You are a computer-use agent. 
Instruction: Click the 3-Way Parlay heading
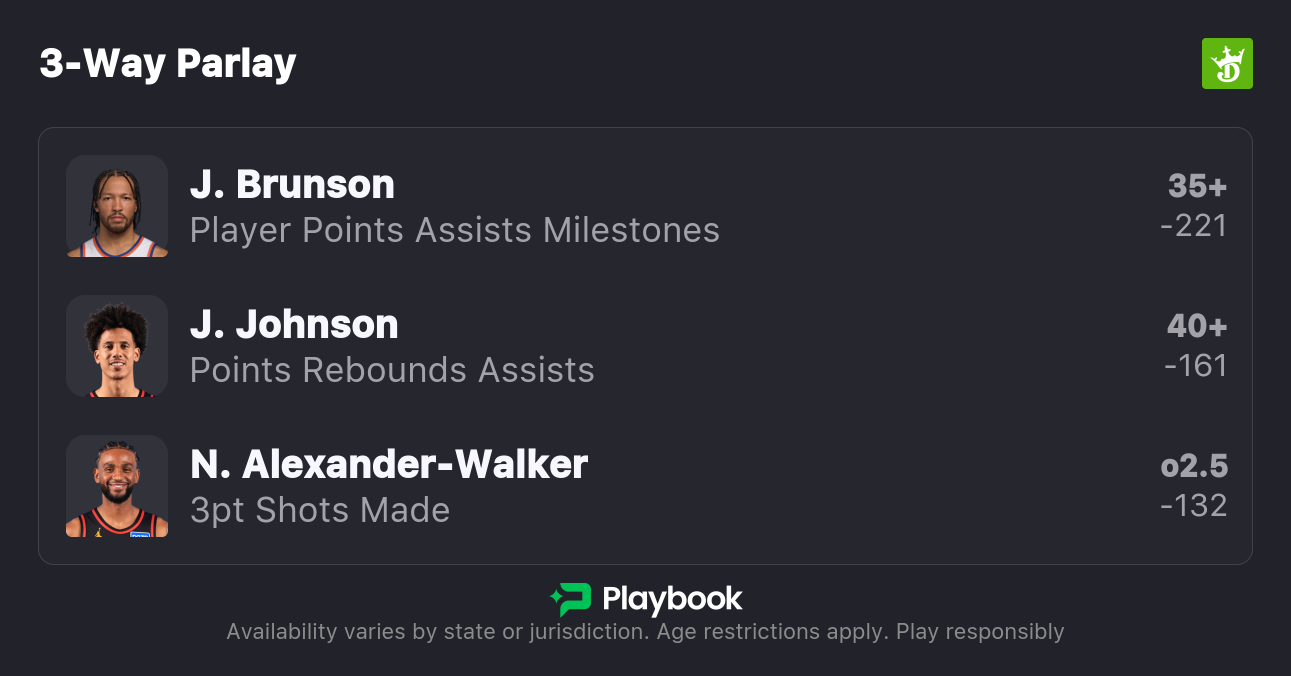(x=168, y=64)
